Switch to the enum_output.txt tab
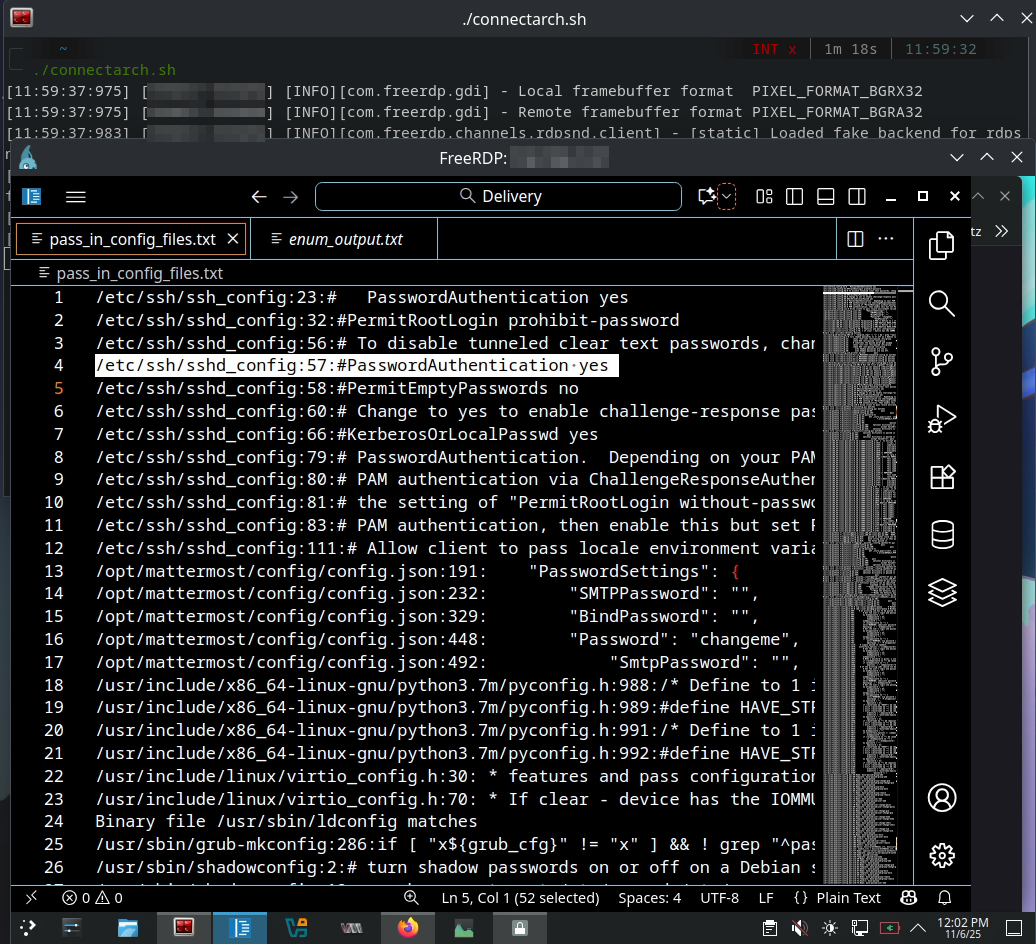Image resolution: width=1036 pixels, height=944 pixels. (345, 240)
